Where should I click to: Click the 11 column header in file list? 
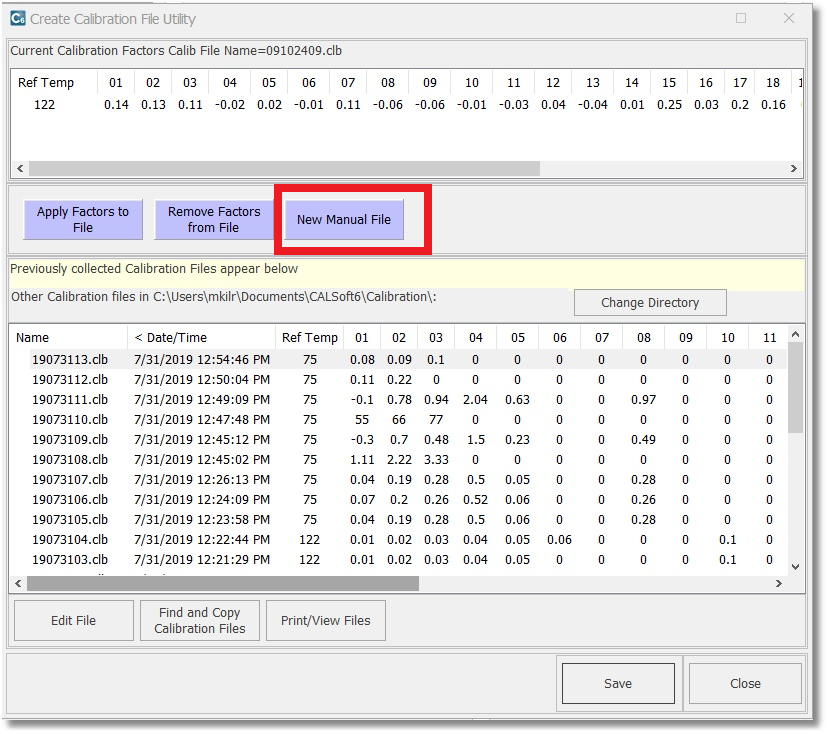point(770,337)
